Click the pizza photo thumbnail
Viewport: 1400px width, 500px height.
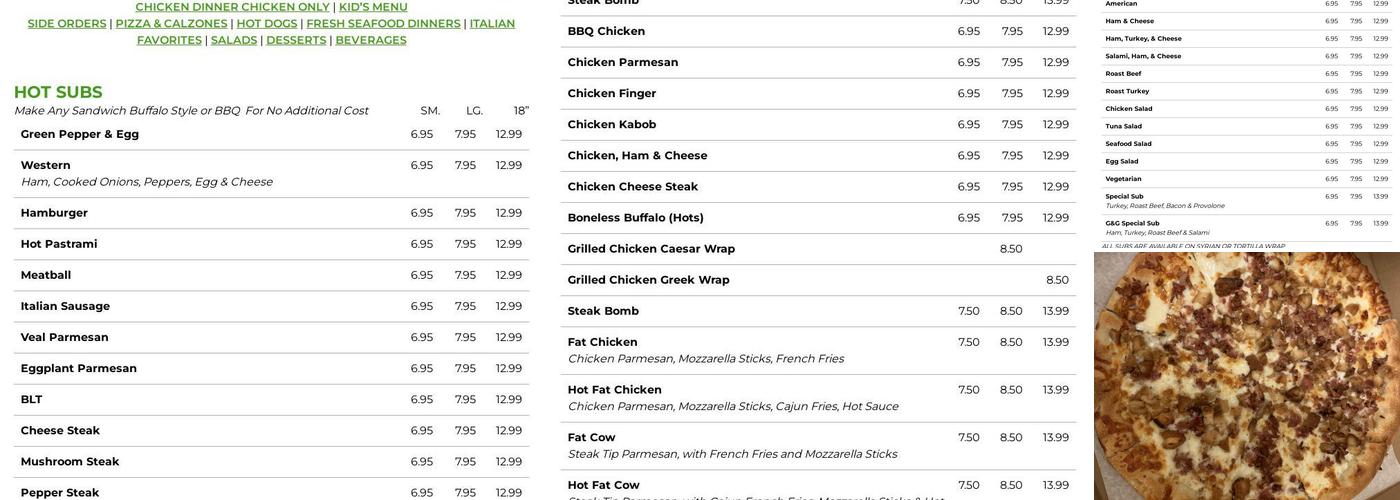pos(1246,376)
